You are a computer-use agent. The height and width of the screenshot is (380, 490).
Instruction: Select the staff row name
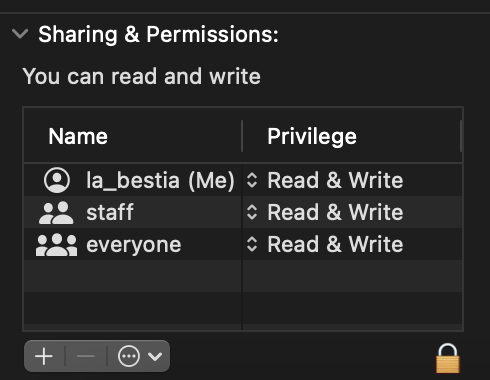click(110, 212)
